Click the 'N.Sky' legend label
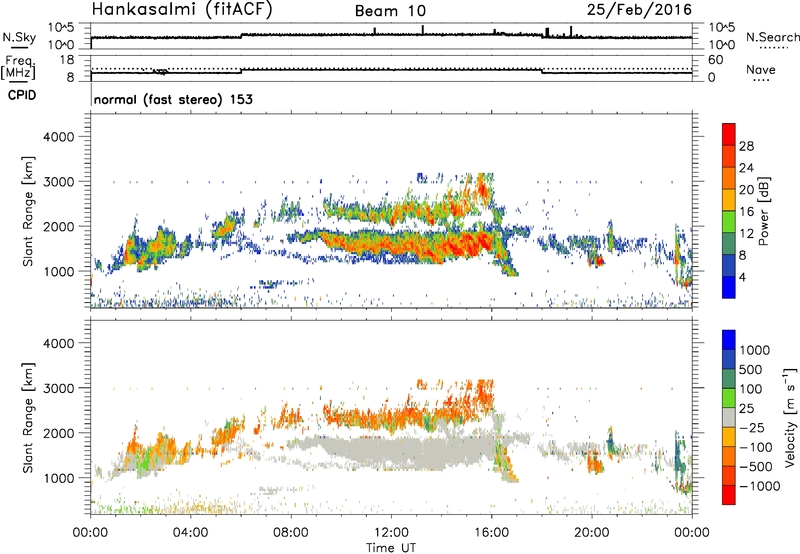This screenshot has height=554, width=800. click(19, 37)
